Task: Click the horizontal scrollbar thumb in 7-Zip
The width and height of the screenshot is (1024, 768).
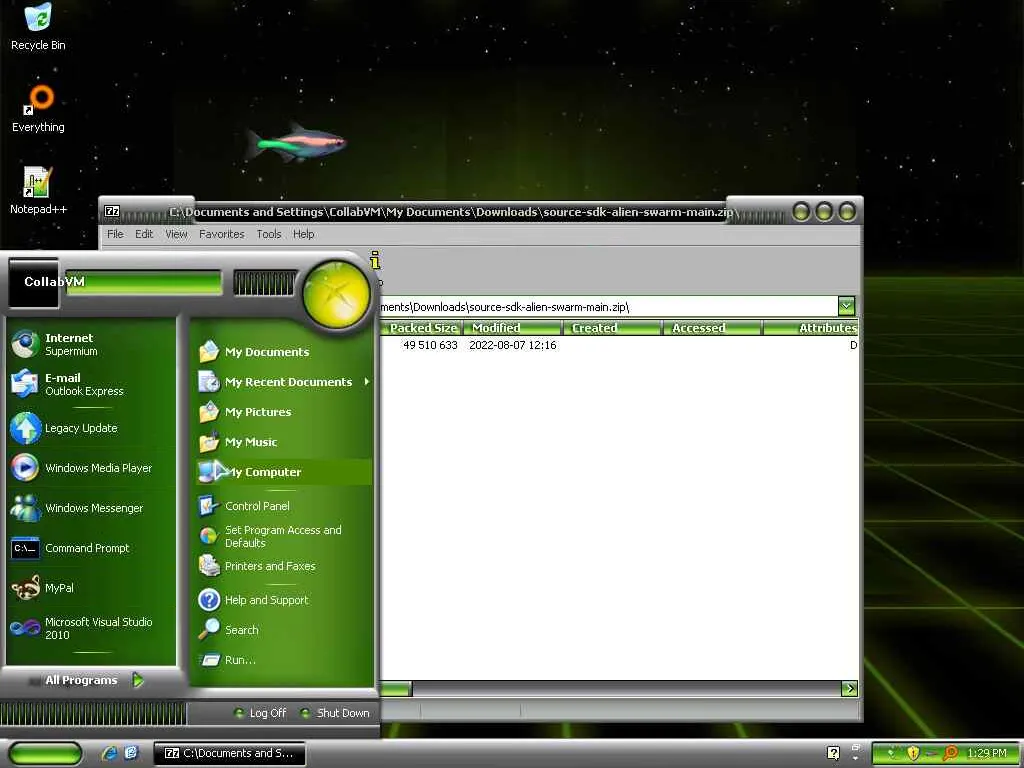Action: click(x=396, y=688)
